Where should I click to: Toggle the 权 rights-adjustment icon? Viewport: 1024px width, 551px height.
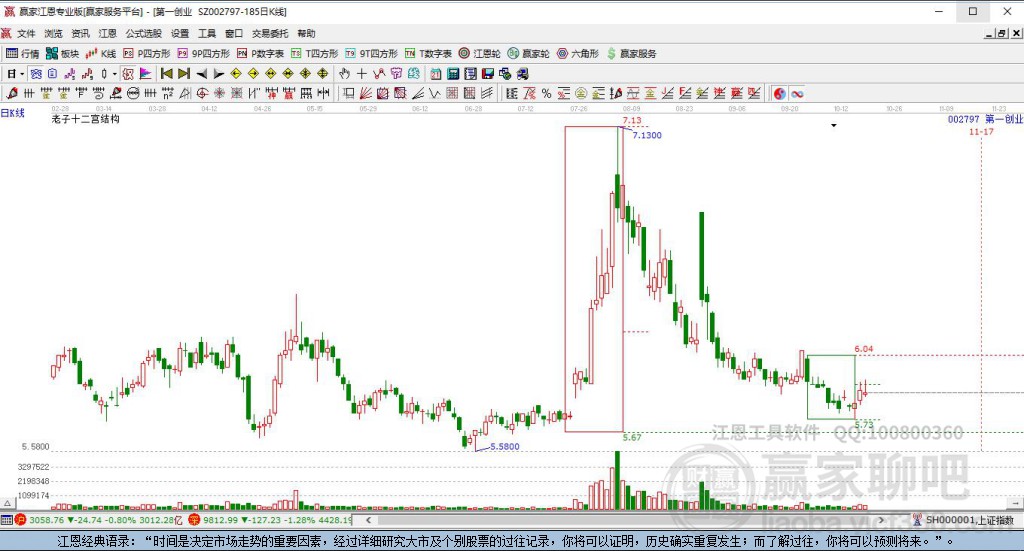point(128,74)
